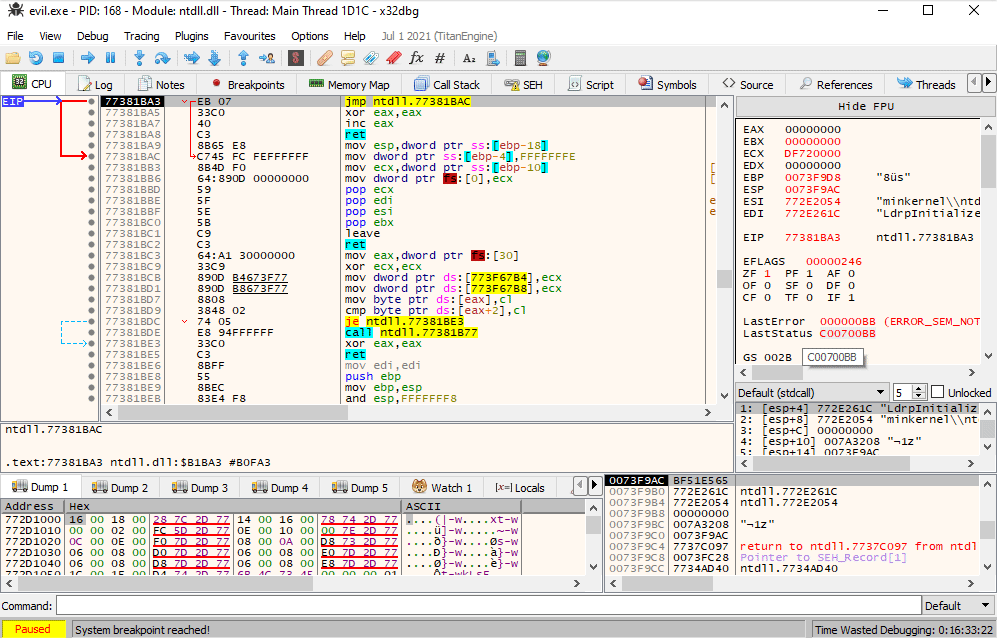Open the Tracing menu
997x638 pixels.
tap(142, 36)
